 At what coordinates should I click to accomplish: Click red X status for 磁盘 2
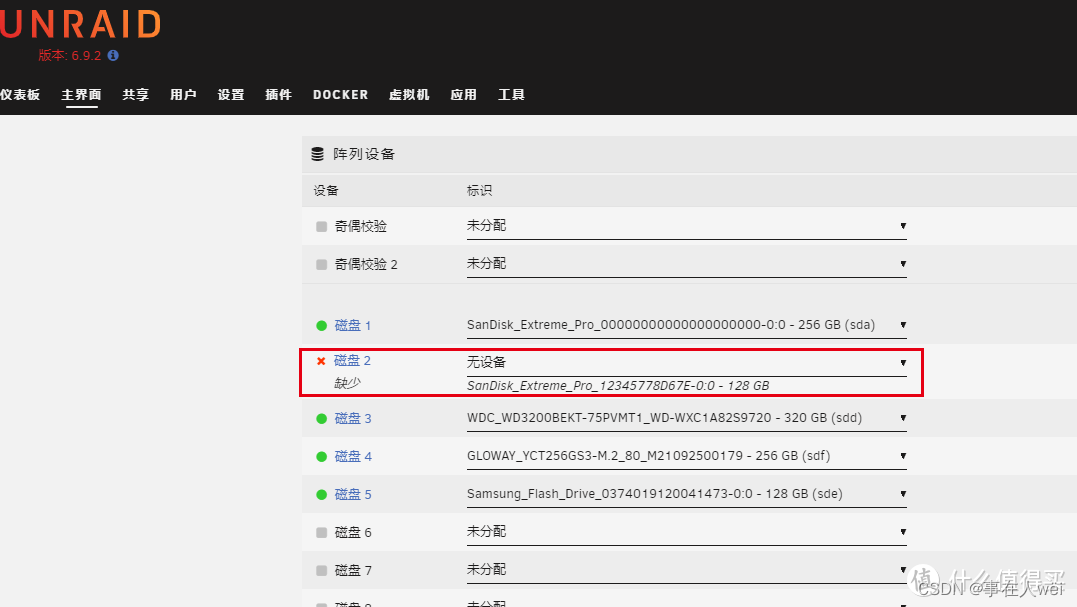pyautogui.click(x=321, y=361)
